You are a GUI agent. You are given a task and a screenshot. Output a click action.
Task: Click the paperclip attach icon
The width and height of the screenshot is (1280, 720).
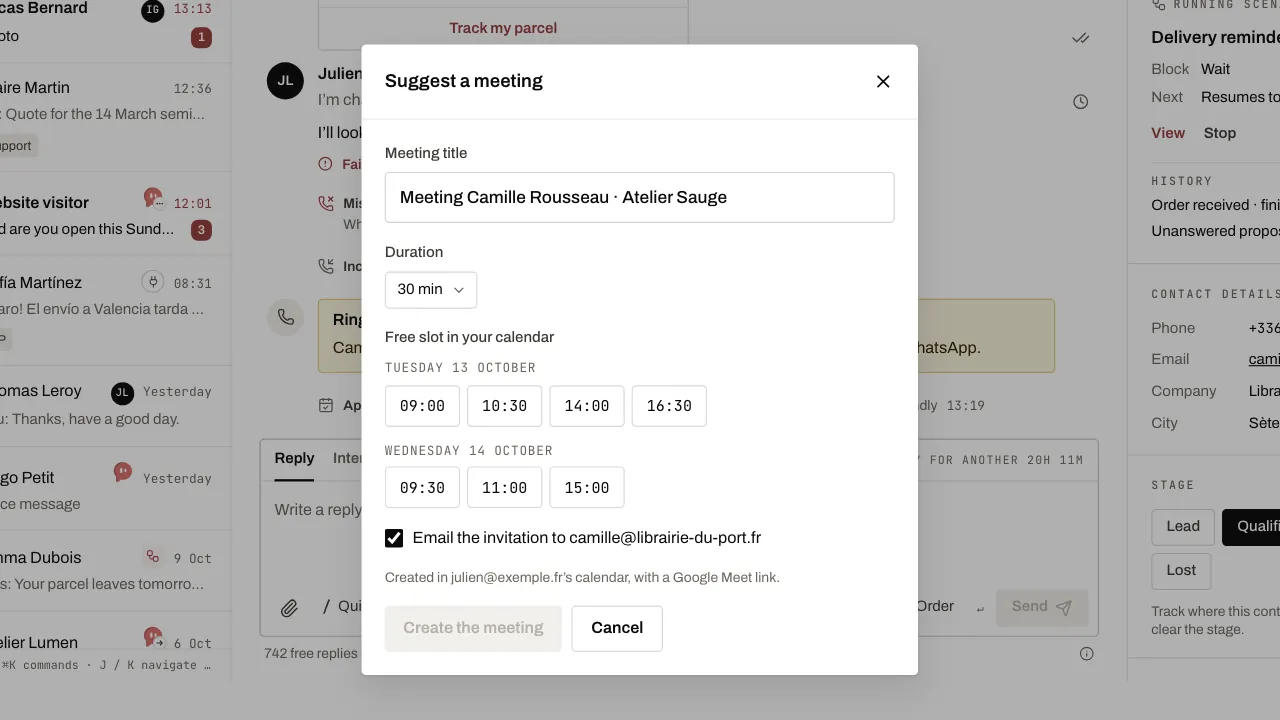click(x=289, y=607)
